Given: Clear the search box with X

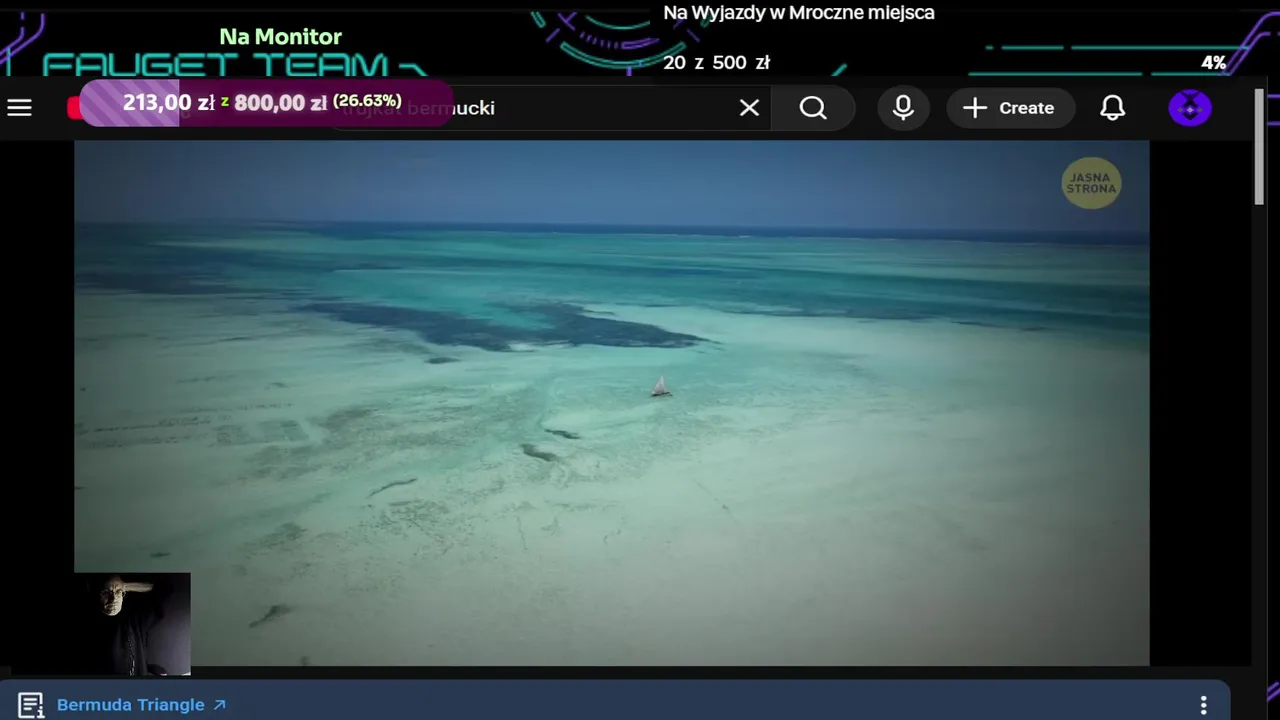Looking at the screenshot, I should click(749, 108).
